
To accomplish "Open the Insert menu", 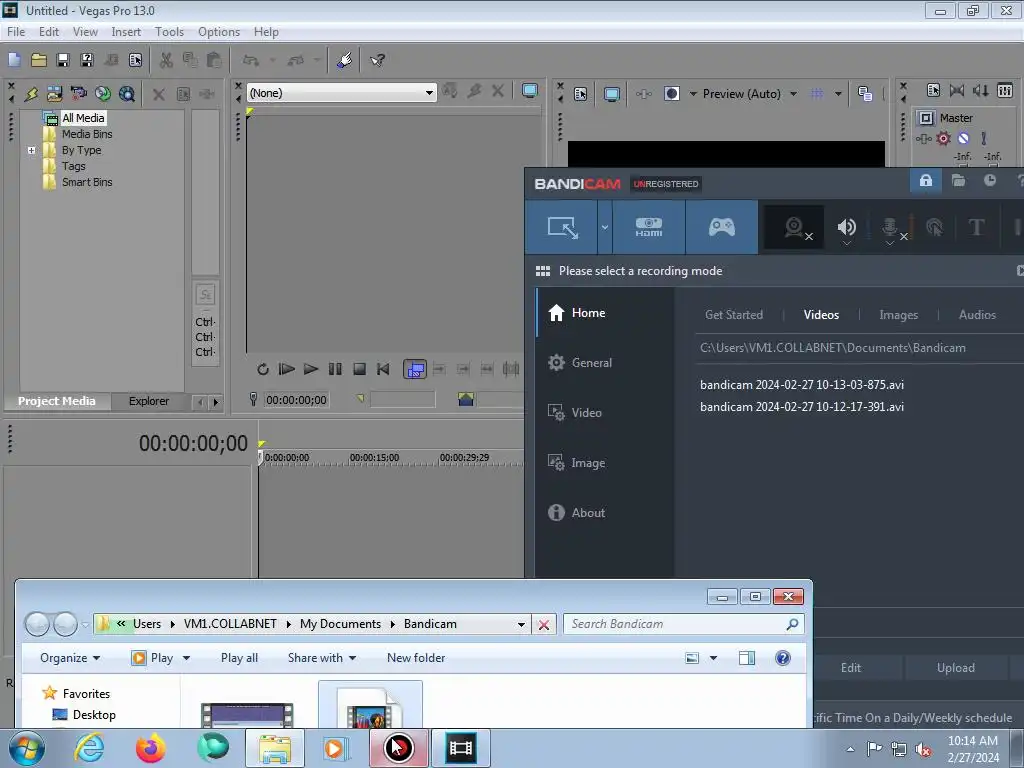I will coord(126,32).
